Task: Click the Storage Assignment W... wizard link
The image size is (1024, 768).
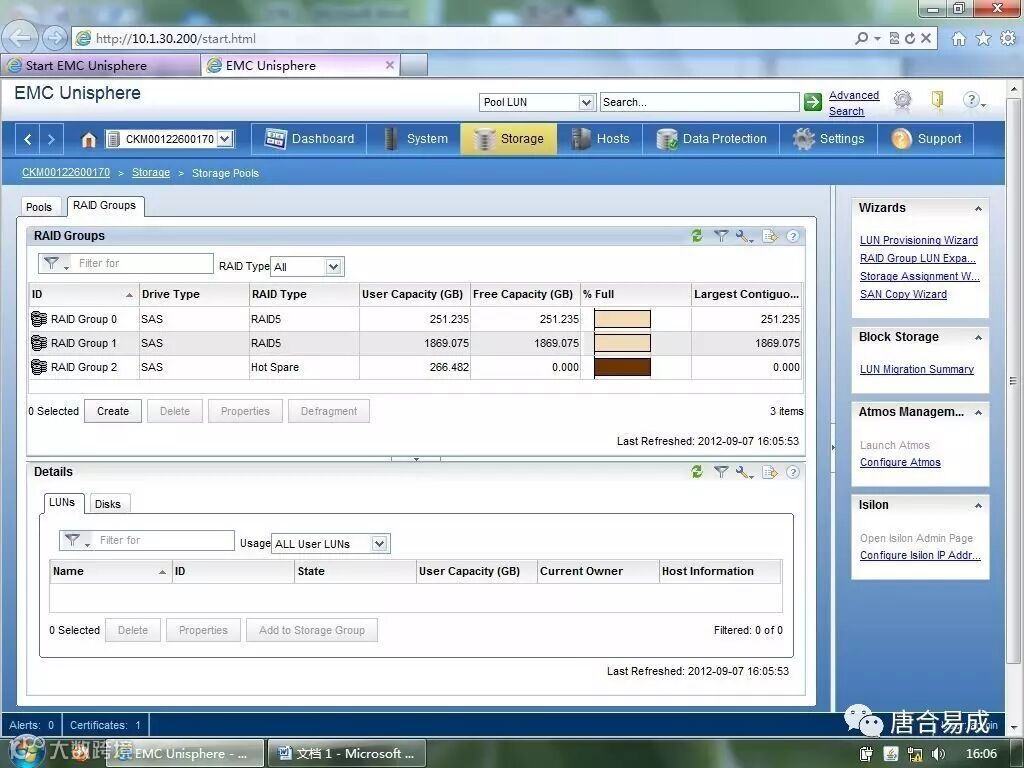Action: pyautogui.click(x=920, y=276)
